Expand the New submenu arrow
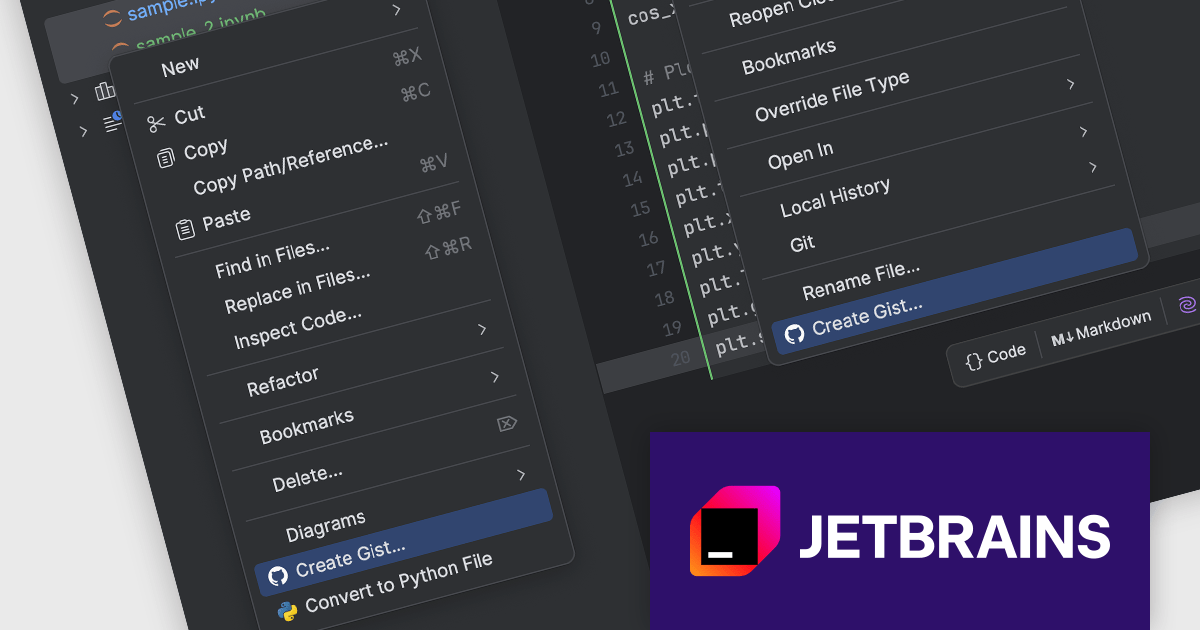The image size is (1200, 630). coord(397,10)
